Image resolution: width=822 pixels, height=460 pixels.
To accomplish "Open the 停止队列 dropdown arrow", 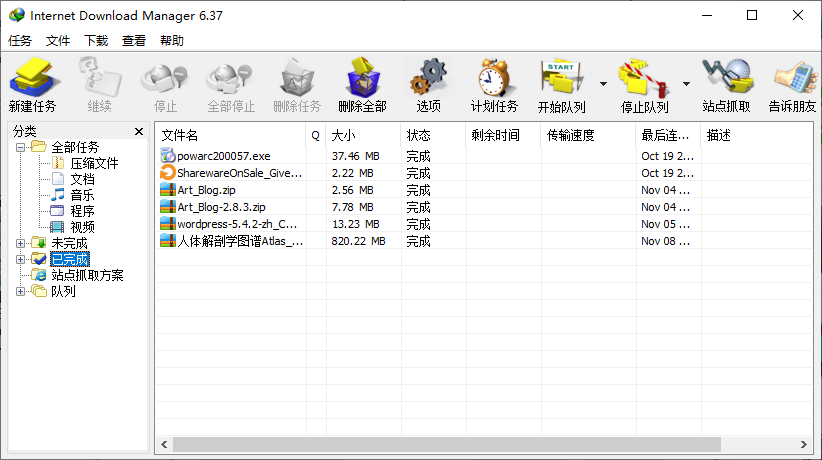I will click(686, 84).
